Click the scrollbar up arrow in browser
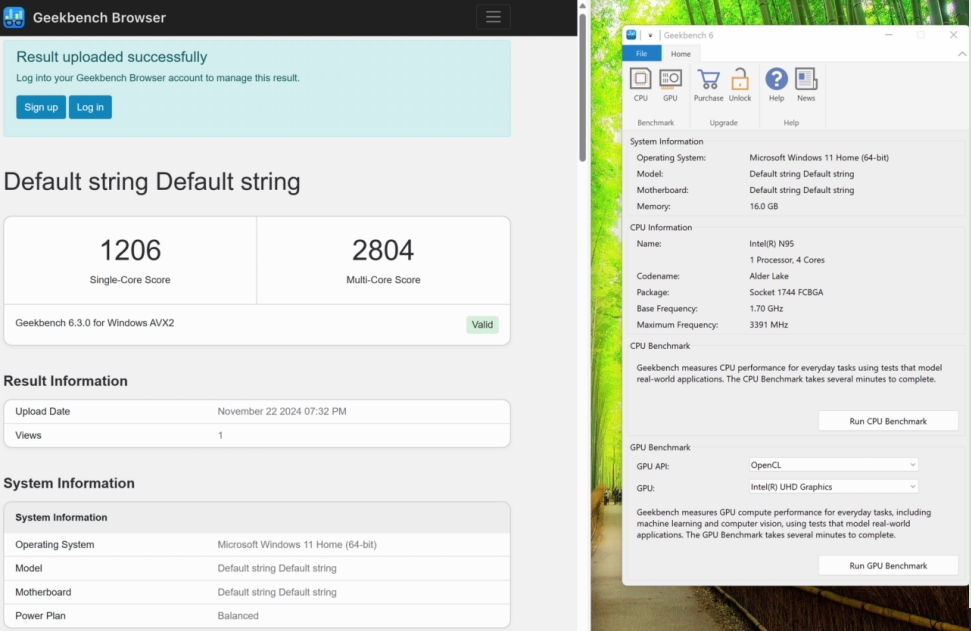 click(582, 6)
